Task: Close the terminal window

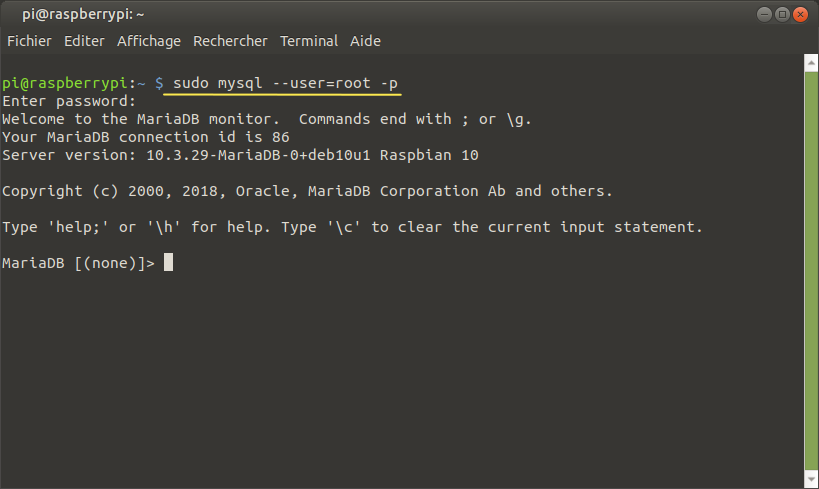Action: 800,14
